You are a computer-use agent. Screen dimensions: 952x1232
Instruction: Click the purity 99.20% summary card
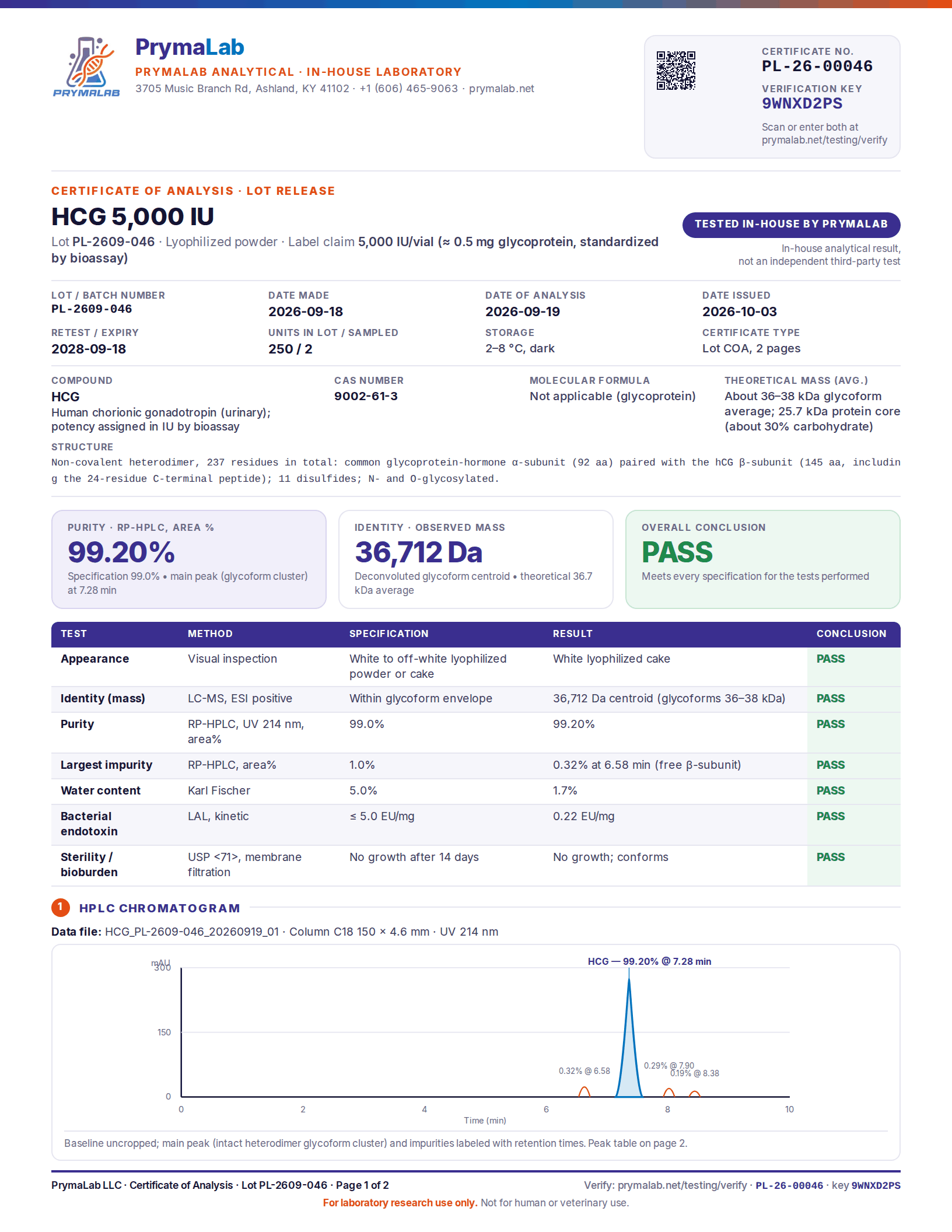tap(189, 559)
